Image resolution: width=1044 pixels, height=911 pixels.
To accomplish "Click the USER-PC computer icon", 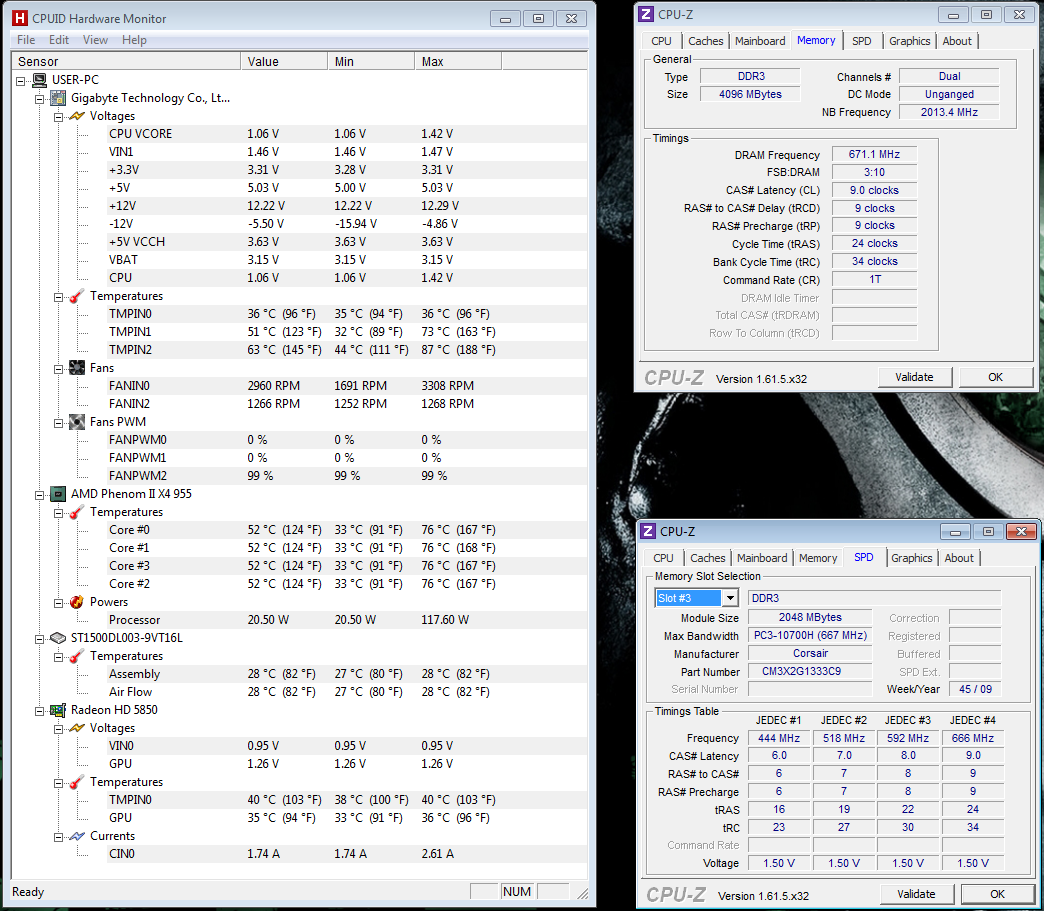I will point(39,80).
